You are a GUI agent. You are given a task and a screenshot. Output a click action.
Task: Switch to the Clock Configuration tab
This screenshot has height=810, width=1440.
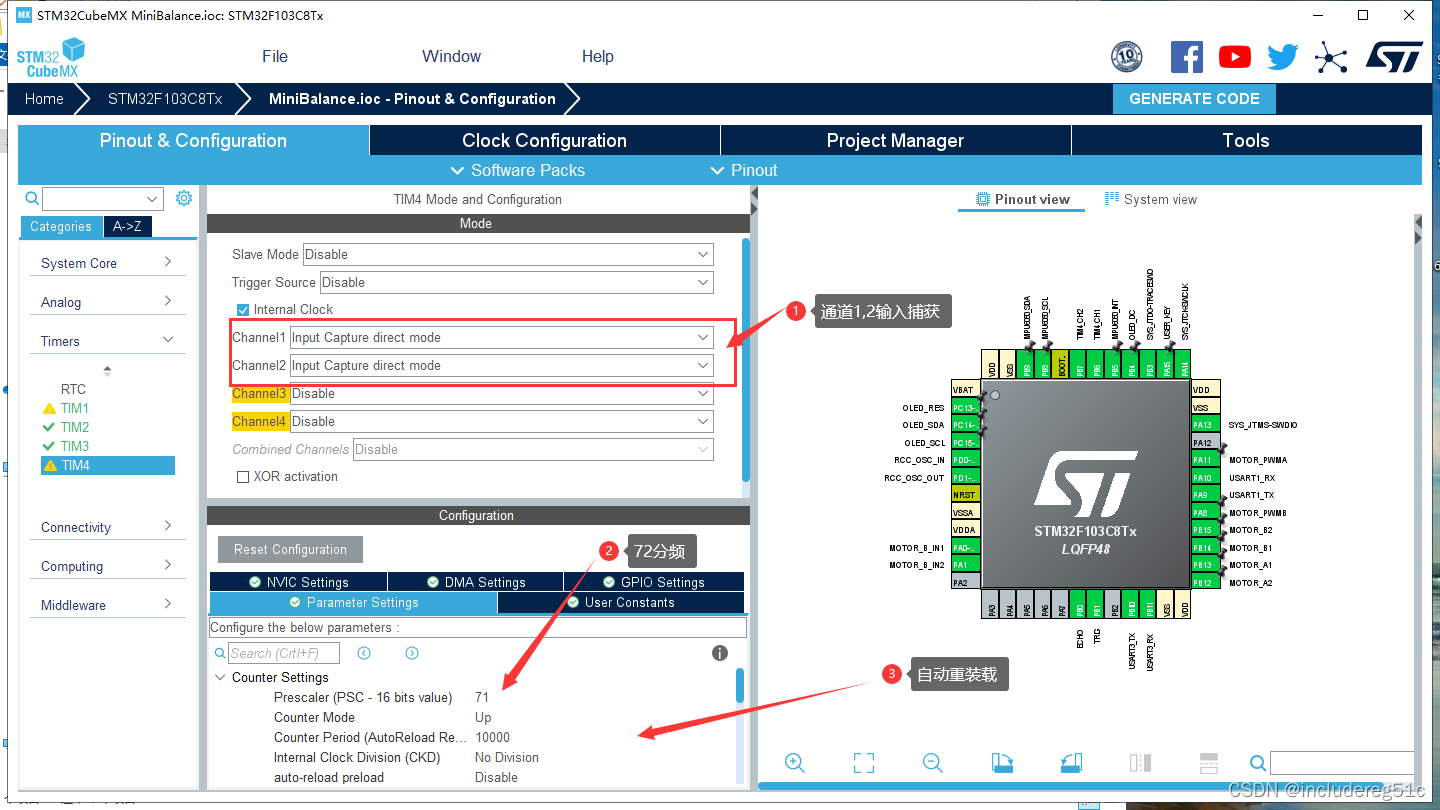[x=544, y=140]
